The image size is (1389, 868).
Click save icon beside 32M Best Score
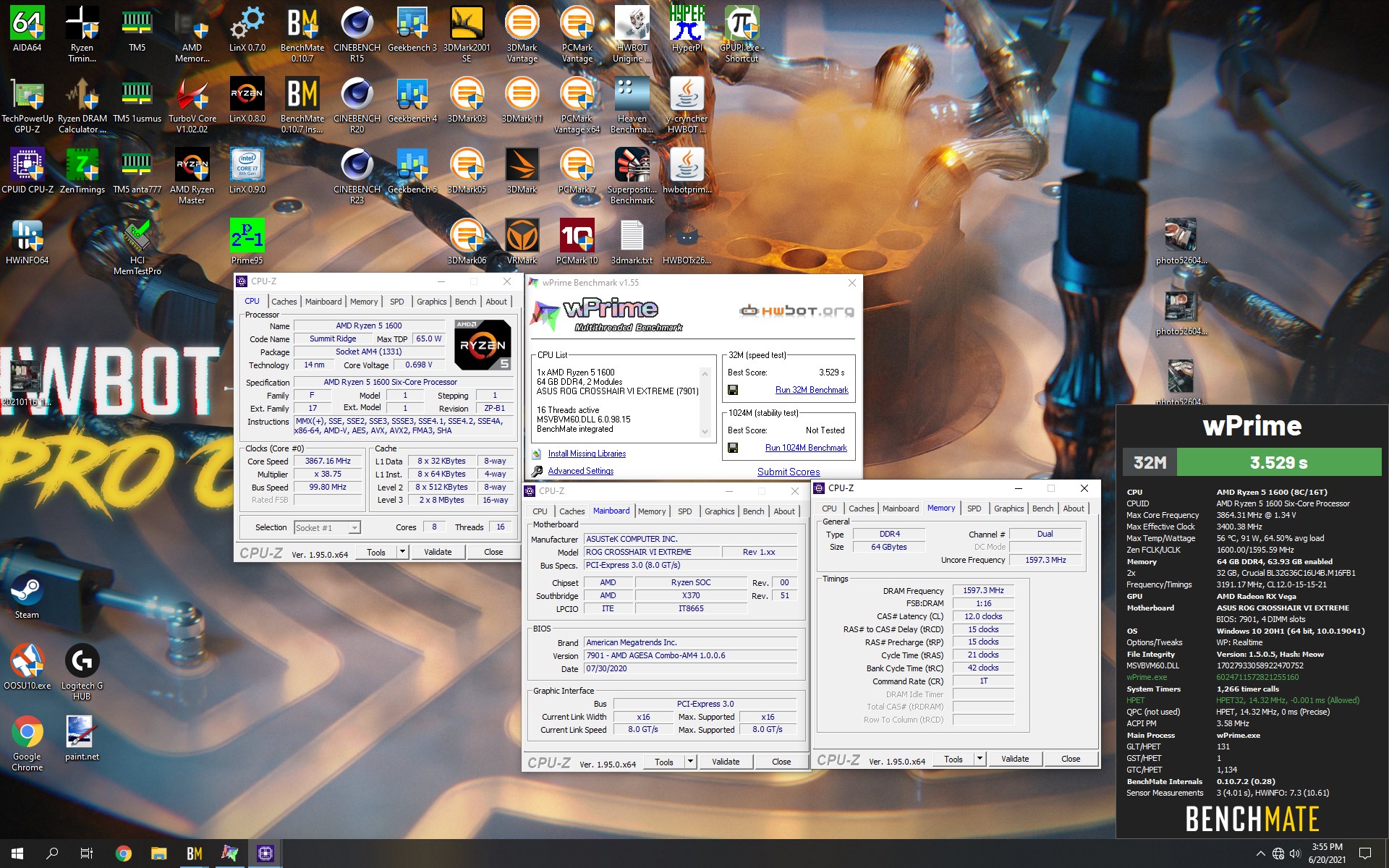pyautogui.click(x=733, y=390)
